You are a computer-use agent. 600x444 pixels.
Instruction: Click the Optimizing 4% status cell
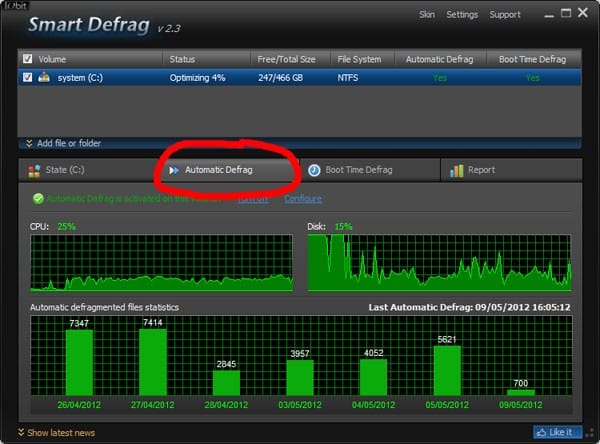[197, 78]
